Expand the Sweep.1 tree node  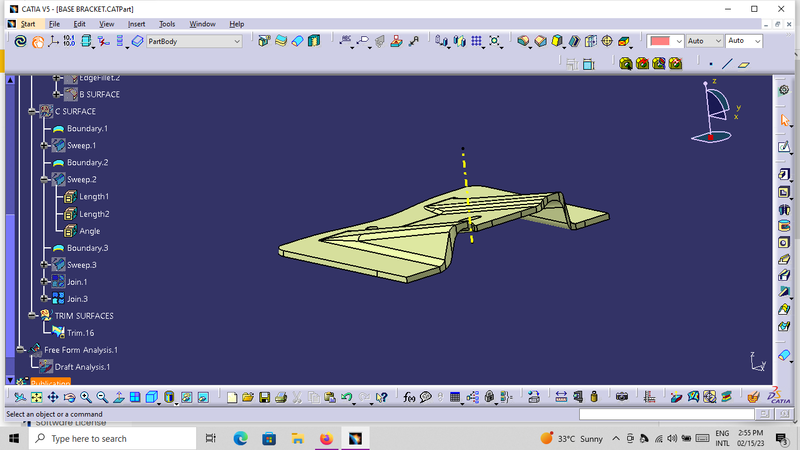tap(44, 145)
